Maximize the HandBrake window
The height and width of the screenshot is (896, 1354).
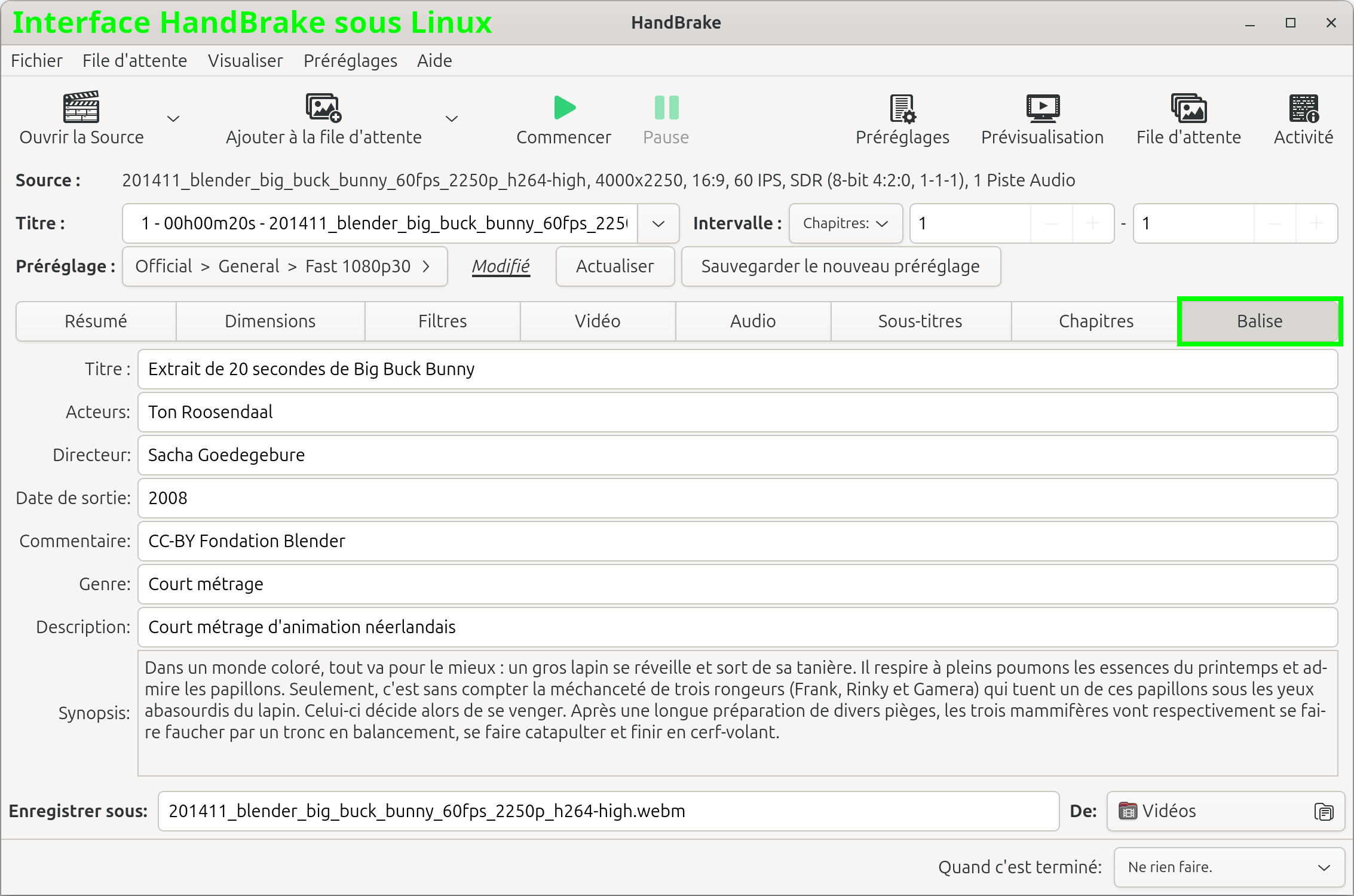click(x=1291, y=23)
